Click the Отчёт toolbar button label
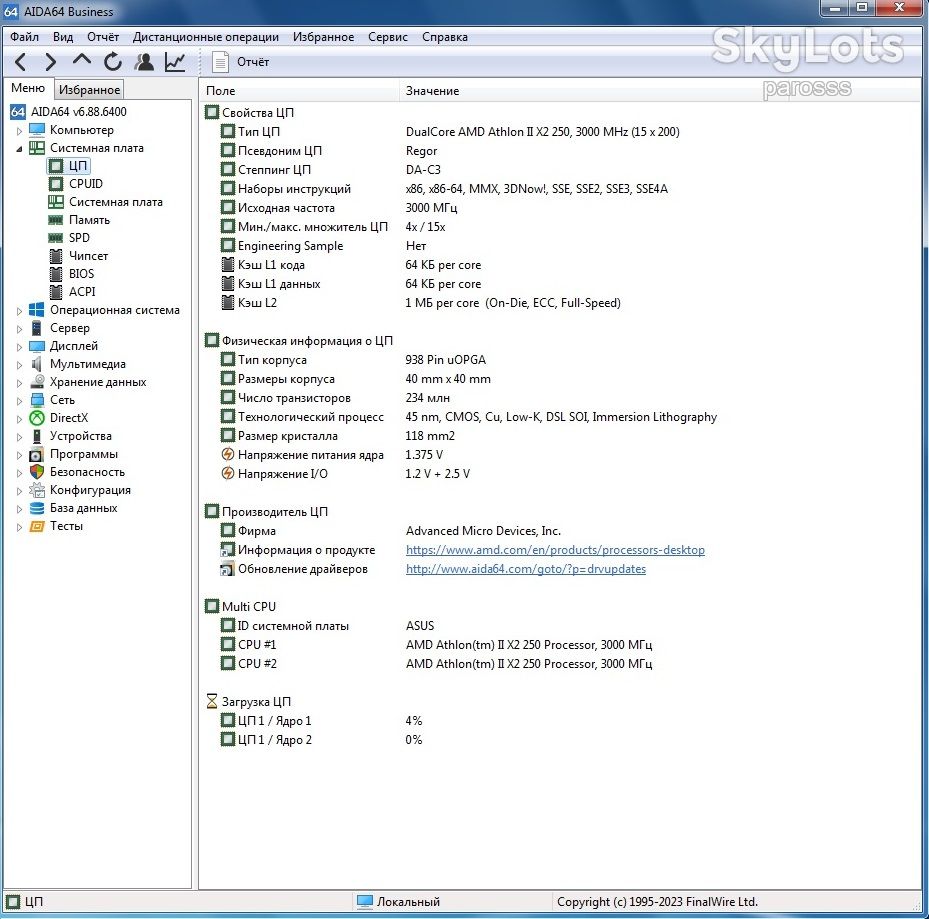The image size is (929, 919). click(x=253, y=62)
